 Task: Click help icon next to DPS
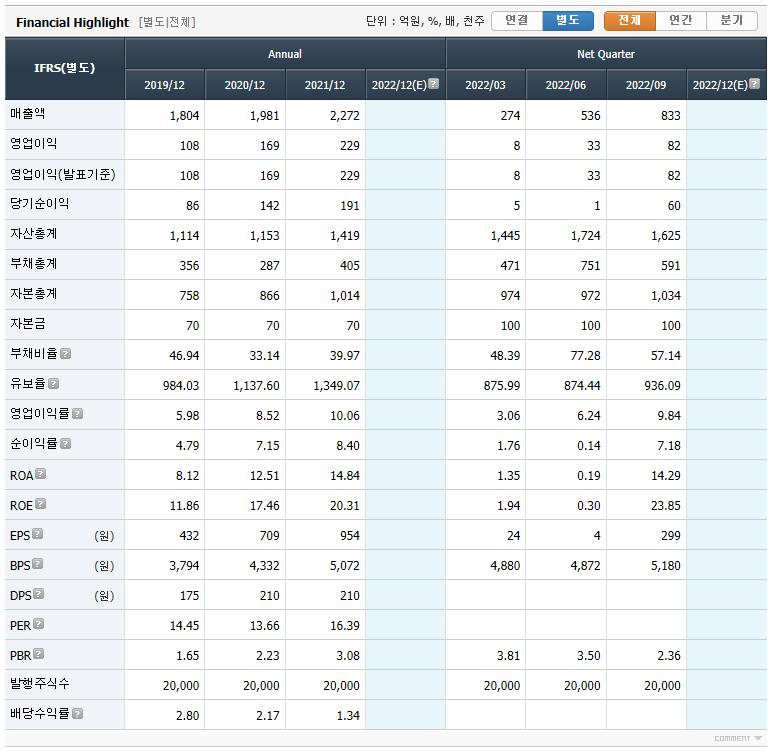point(39,594)
